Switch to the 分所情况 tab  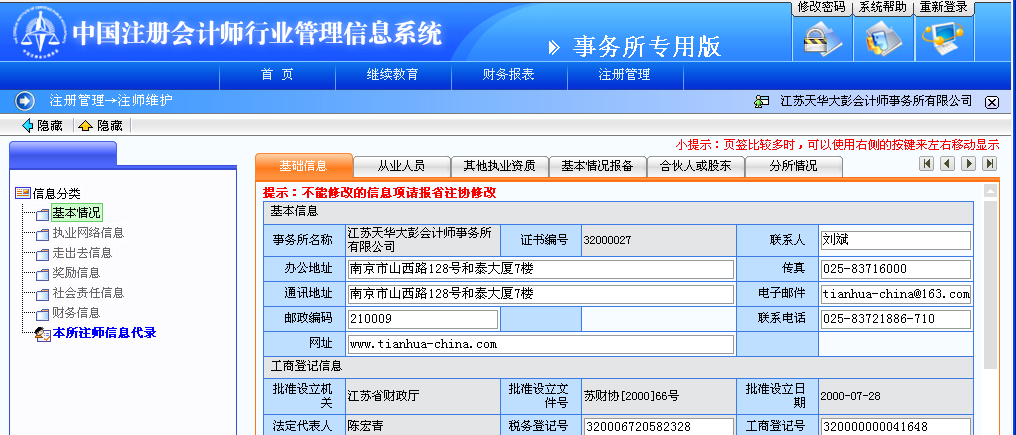[794, 166]
